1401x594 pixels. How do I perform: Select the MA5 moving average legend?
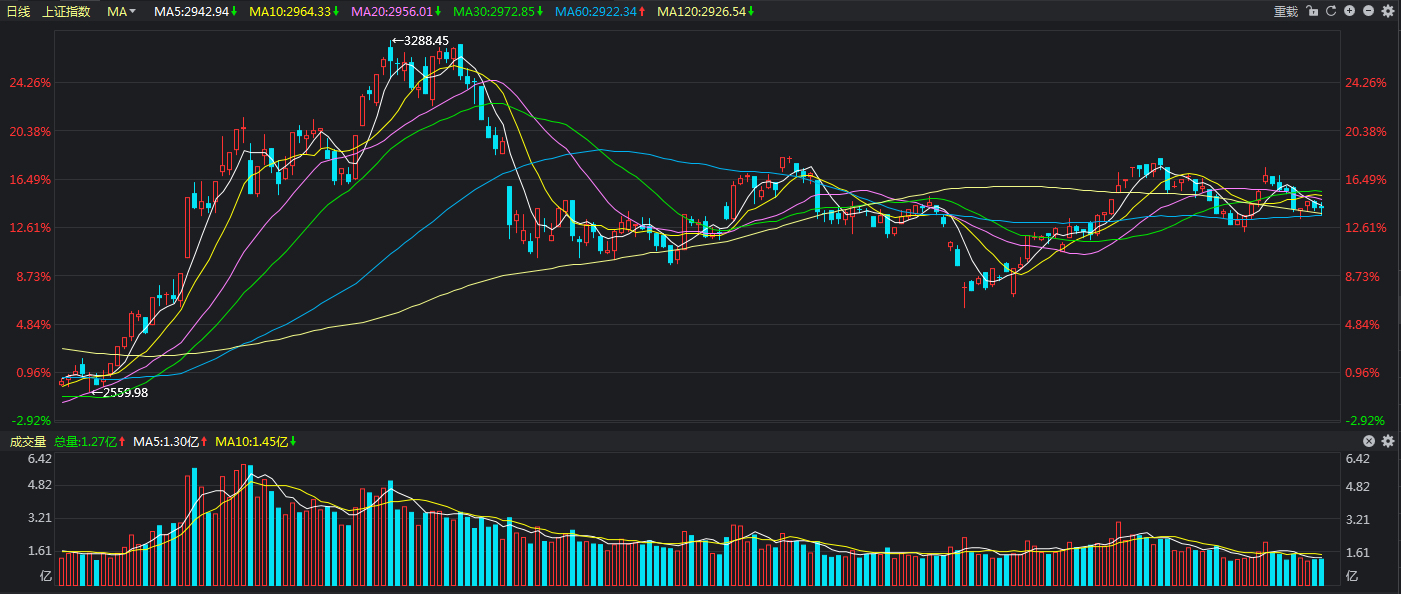[x=196, y=12]
